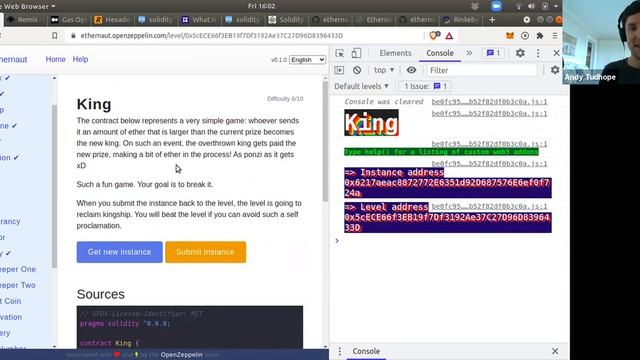Click the Brave shields icon
The width and height of the screenshot is (640, 360).
click(x=434, y=36)
